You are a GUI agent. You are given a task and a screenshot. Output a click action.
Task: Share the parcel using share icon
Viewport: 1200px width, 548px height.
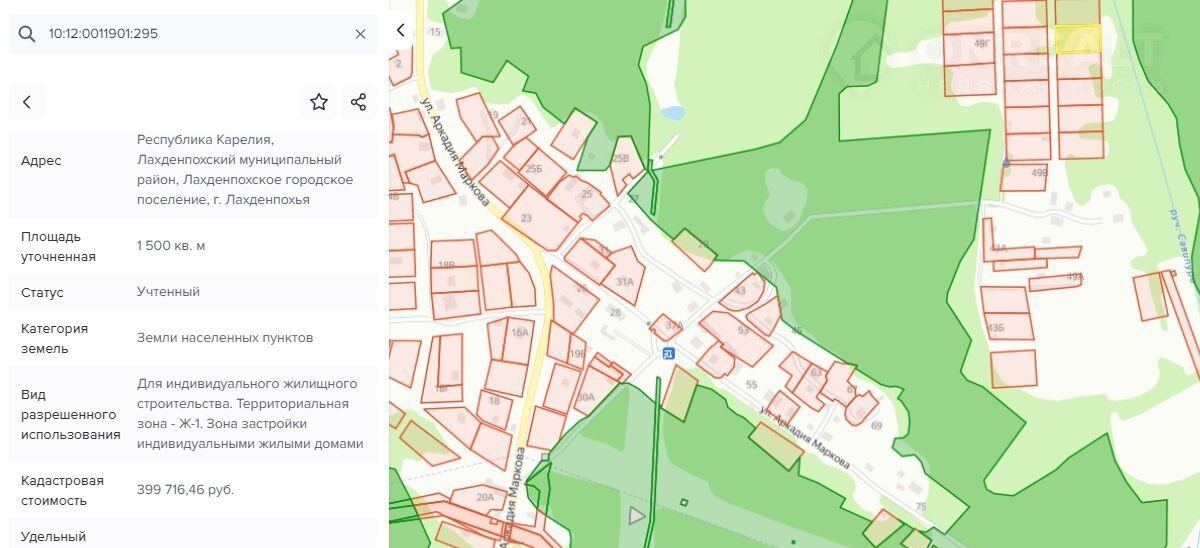click(x=359, y=102)
